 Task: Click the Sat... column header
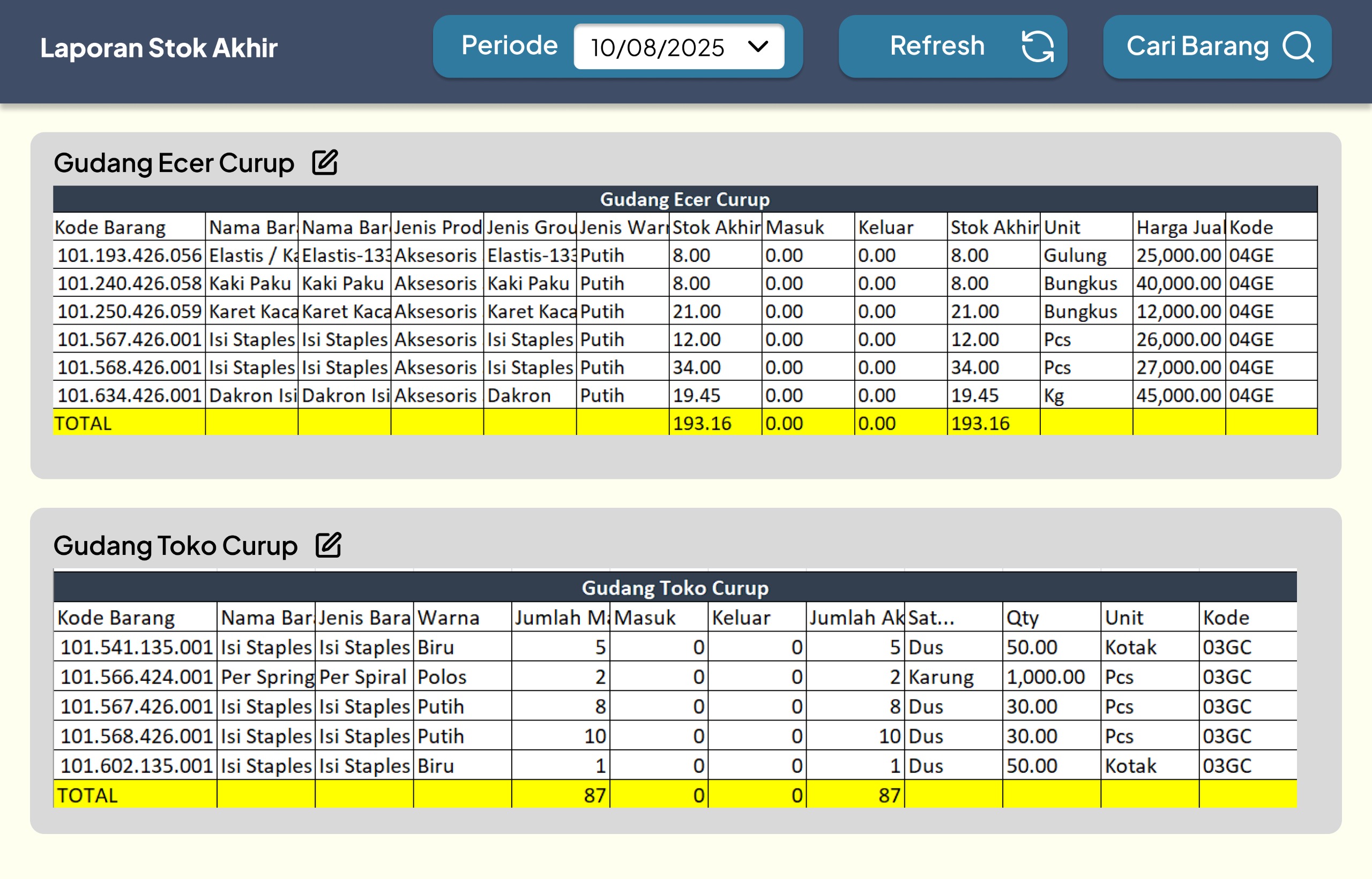point(953,617)
